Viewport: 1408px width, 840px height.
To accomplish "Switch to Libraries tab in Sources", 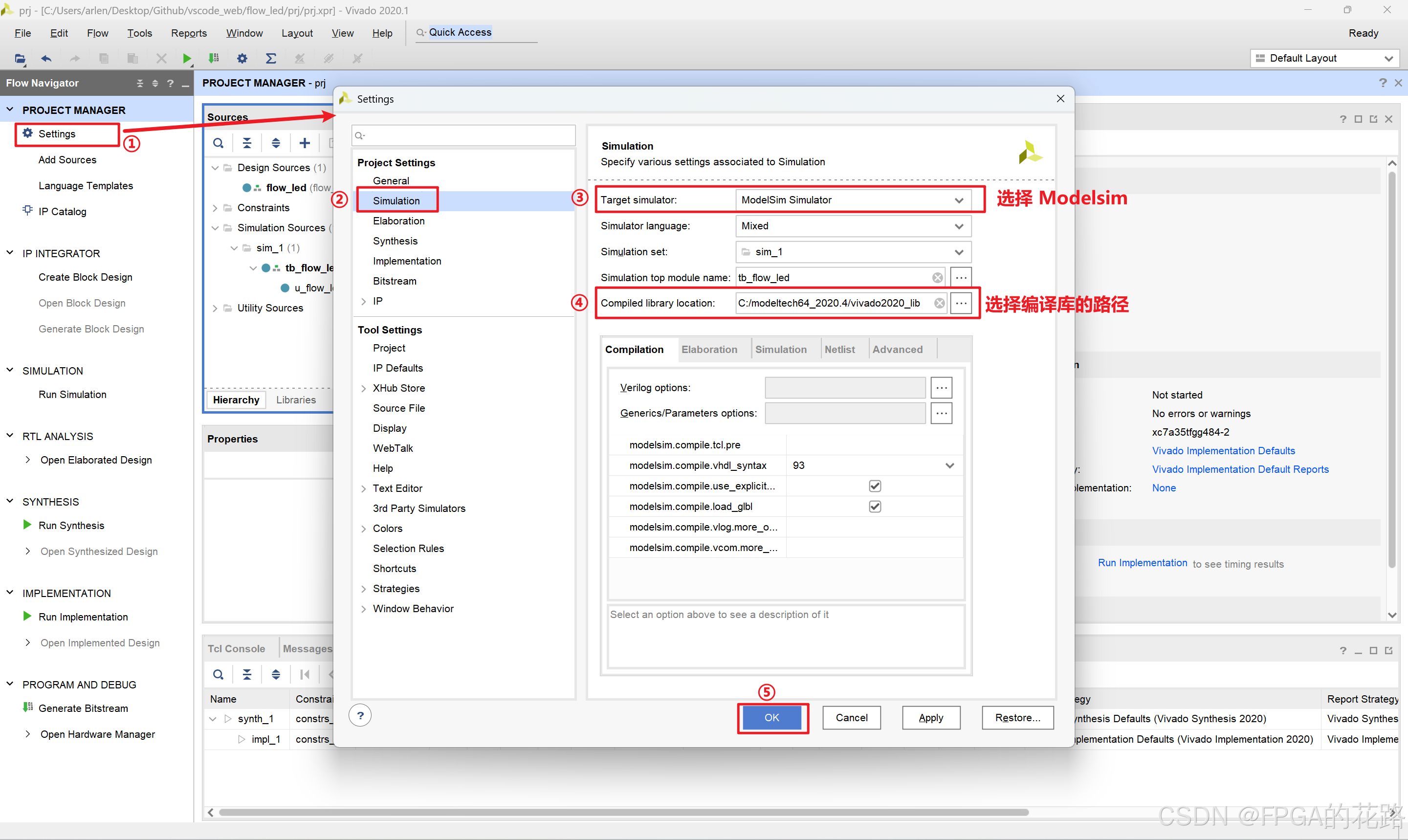I will coord(296,399).
